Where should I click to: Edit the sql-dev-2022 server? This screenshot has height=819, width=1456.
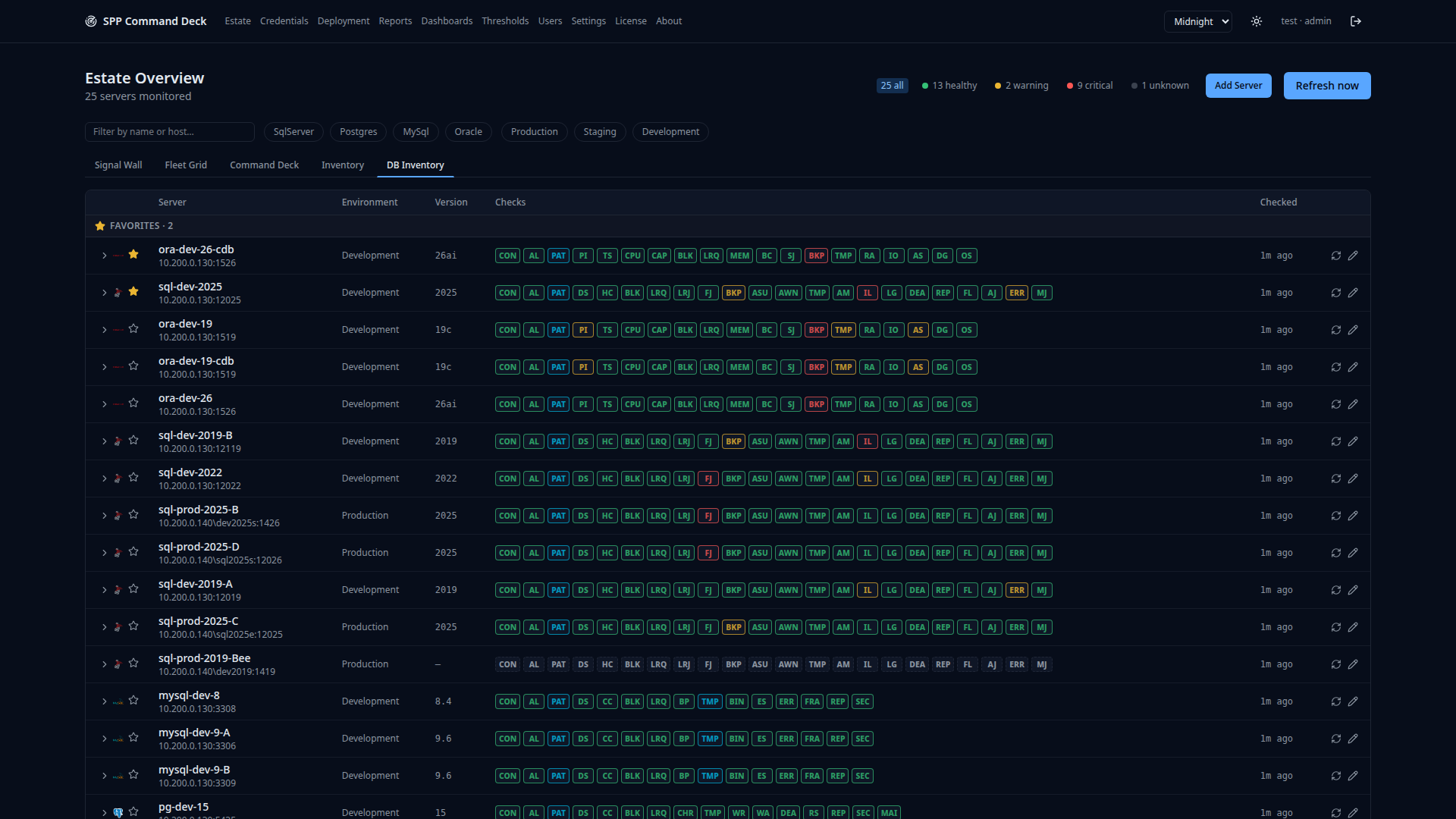tap(1353, 479)
